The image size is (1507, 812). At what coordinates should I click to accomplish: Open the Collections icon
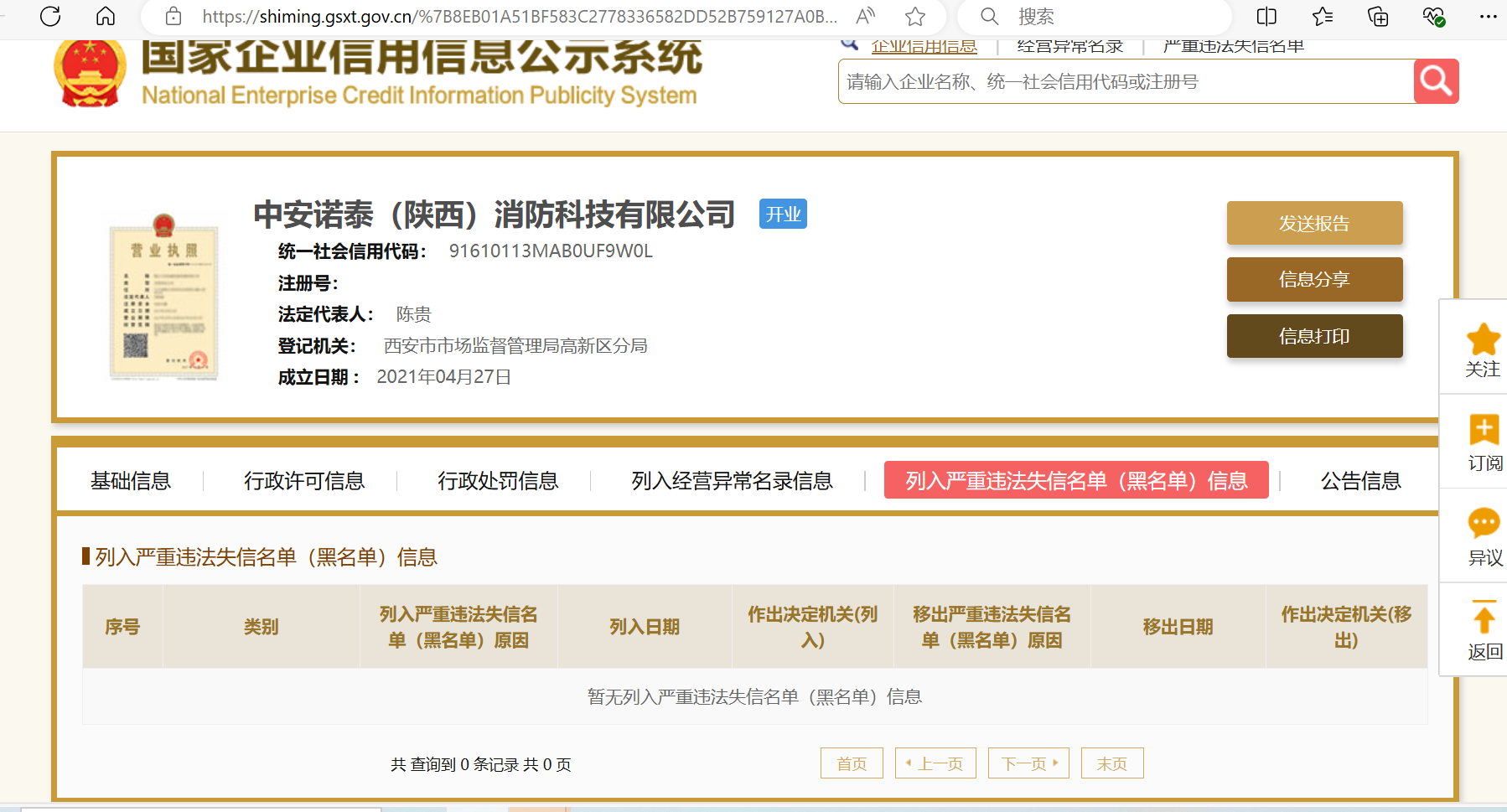pos(1378,16)
